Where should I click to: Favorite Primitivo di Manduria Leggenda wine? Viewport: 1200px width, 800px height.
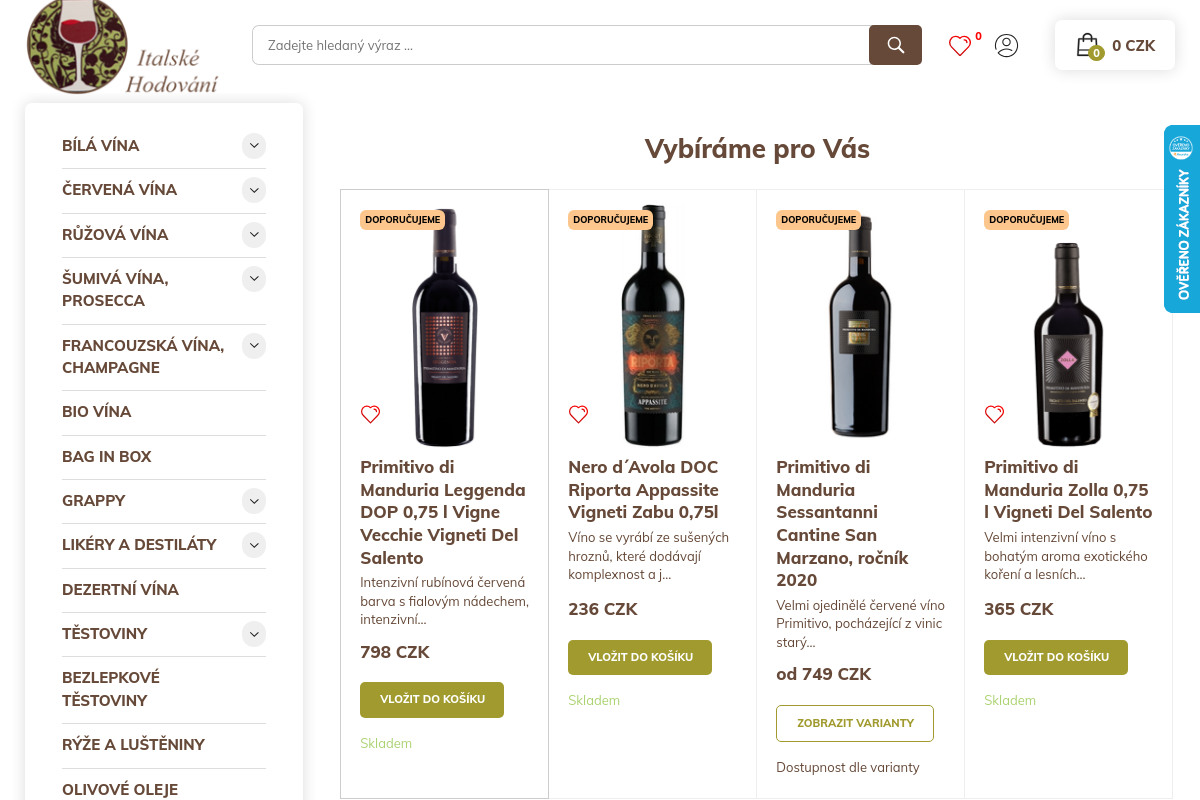coord(371,414)
